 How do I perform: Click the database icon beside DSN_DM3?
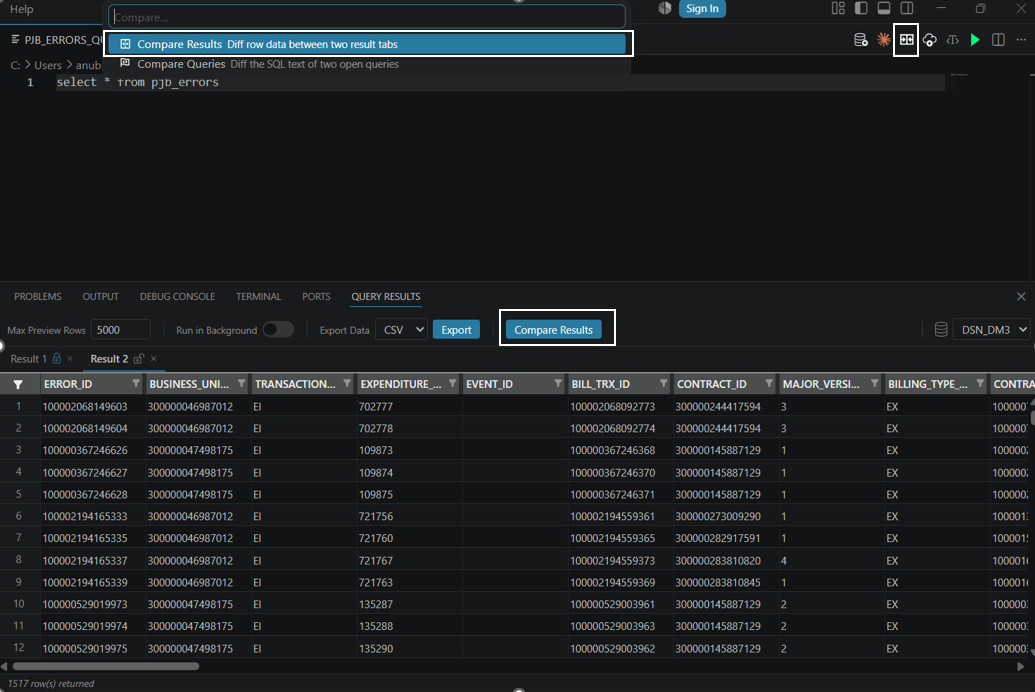click(x=941, y=329)
